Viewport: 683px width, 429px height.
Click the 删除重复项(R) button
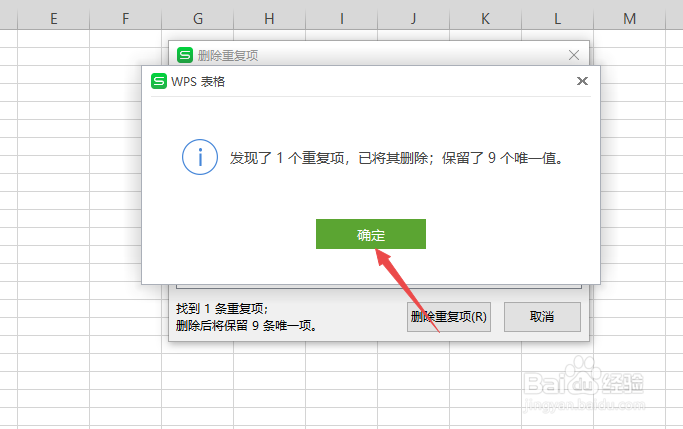(x=449, y=317)
